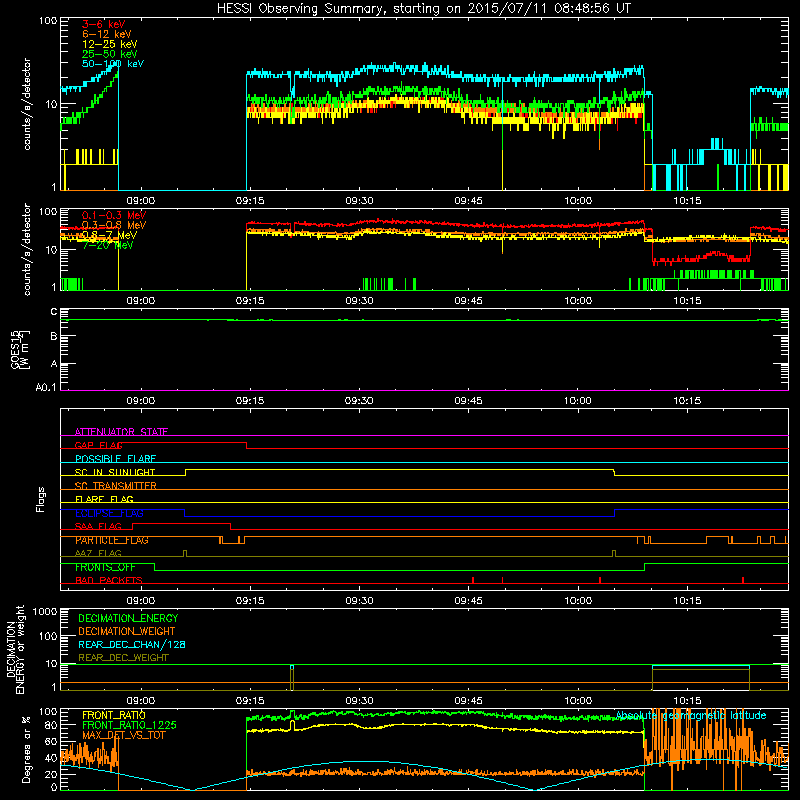Viewport: 800px width, 800px height.
Task: Select the SC_TRANSMITTER flag label
Action: point(115,486)
